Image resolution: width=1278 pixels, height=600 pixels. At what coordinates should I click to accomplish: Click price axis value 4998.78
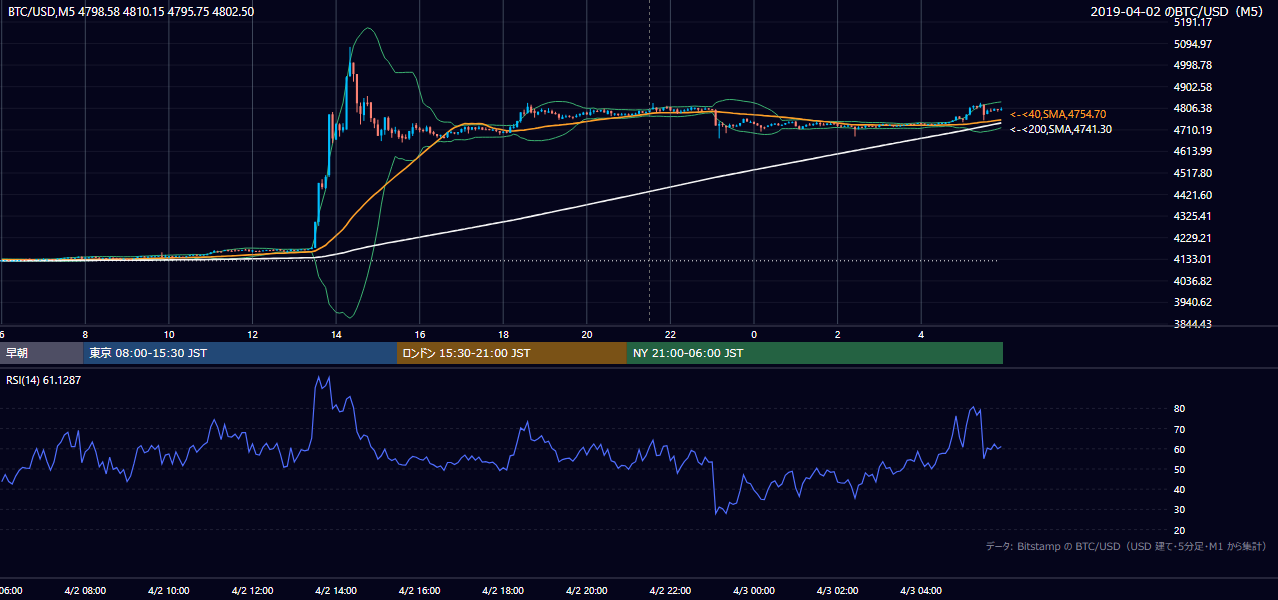coord(1192,65)
